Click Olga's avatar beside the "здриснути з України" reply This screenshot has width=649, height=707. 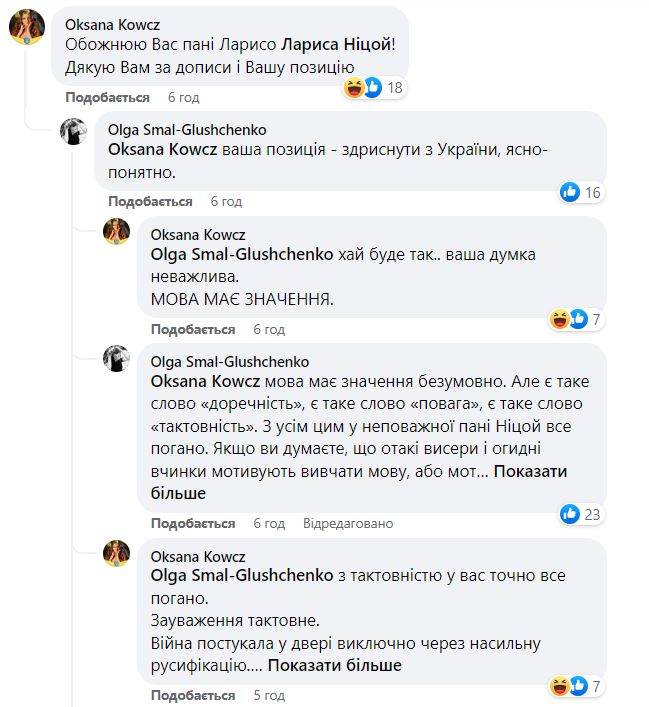click(74, 133)
